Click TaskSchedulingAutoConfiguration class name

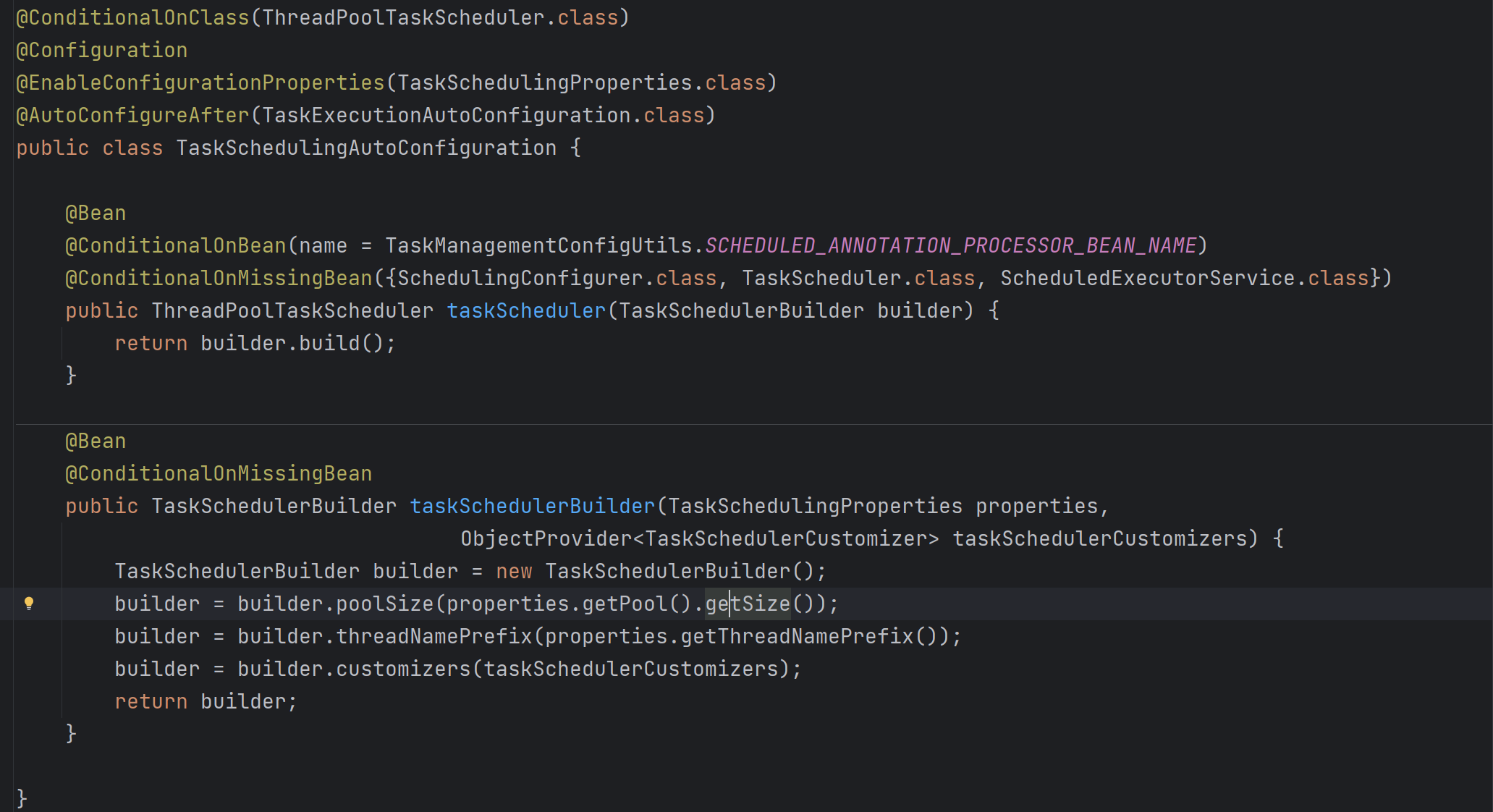click(366, 148)
